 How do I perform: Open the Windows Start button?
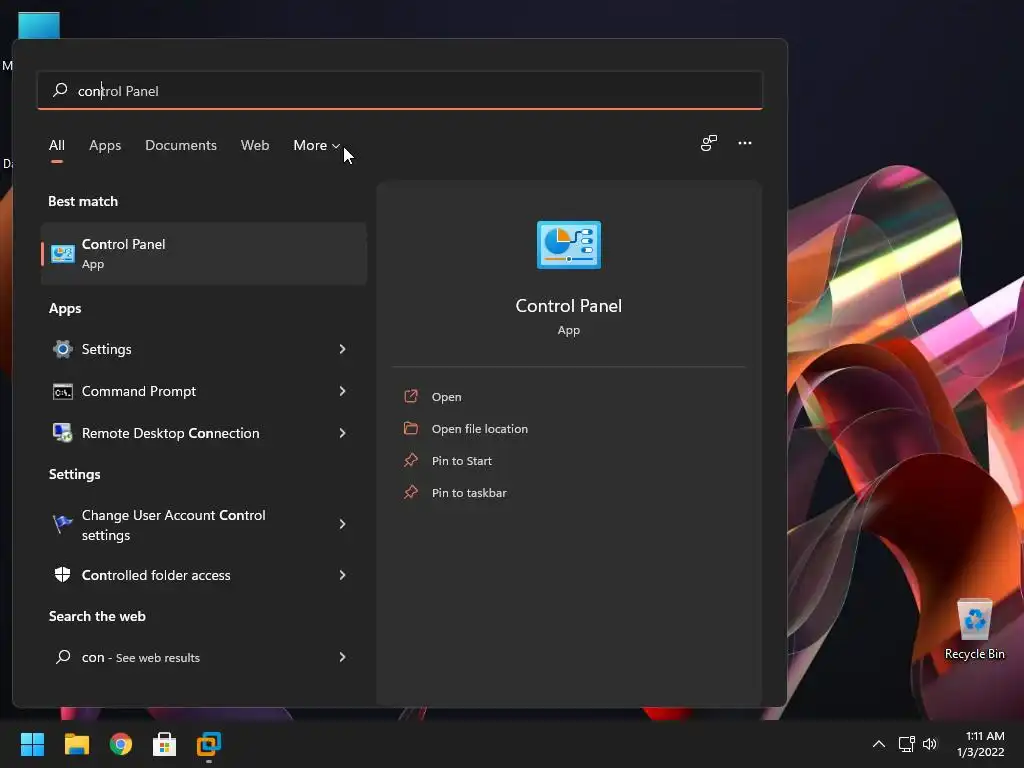32,744
